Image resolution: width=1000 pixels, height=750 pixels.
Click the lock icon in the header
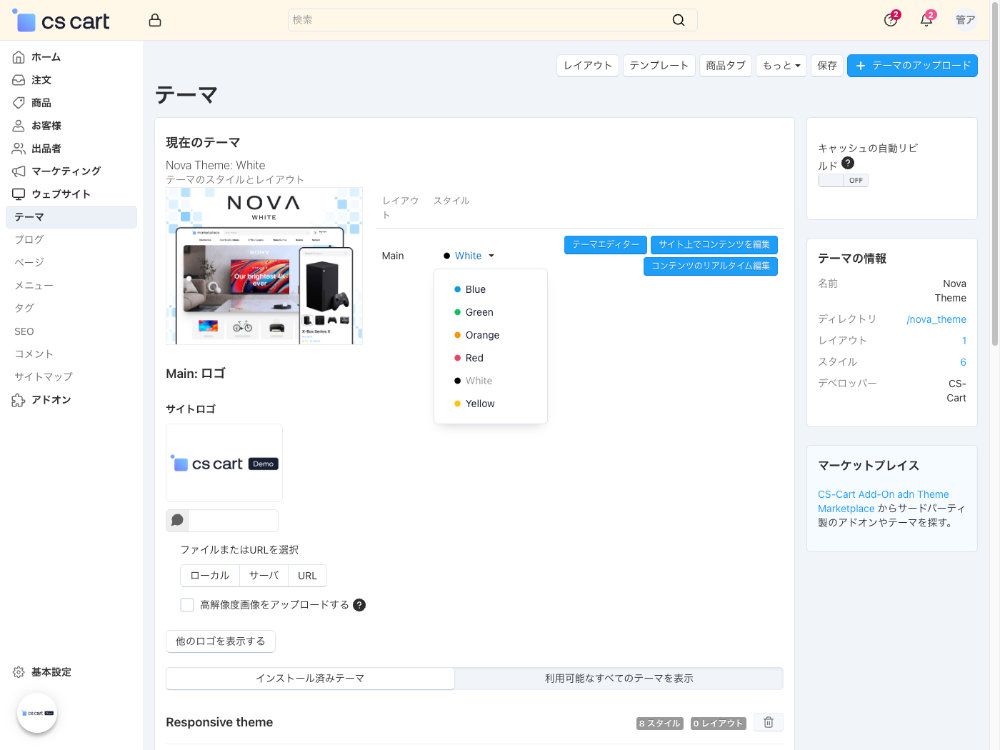pyautogui.click(x=154, y=20)
